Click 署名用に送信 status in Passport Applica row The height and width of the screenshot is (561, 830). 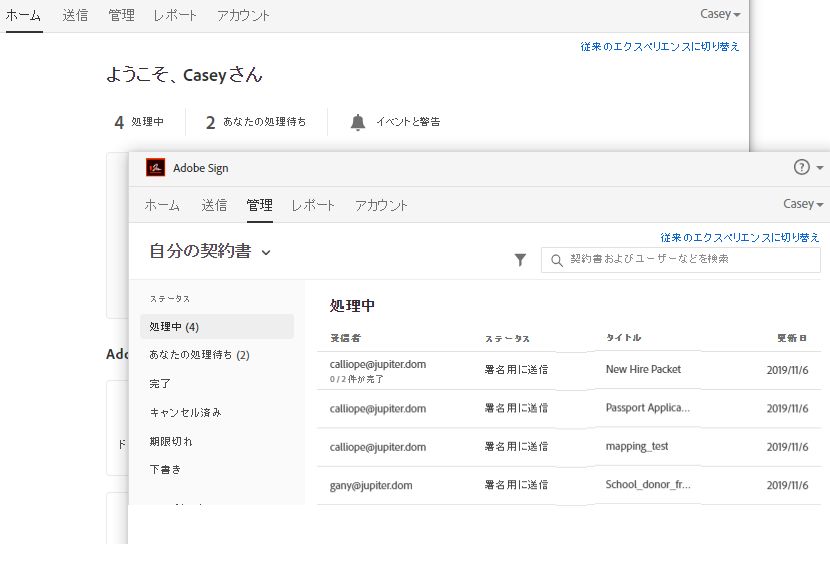pos(516,408)
